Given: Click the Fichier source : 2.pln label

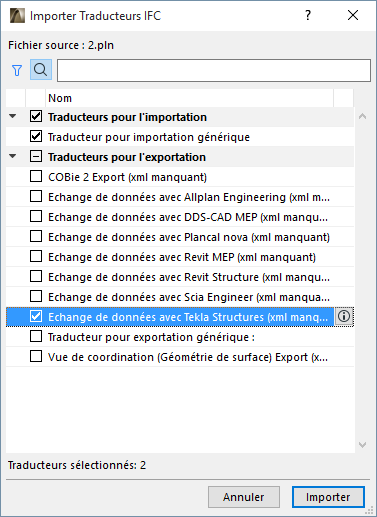Looking at the screenshot, I should pos(61,45).
